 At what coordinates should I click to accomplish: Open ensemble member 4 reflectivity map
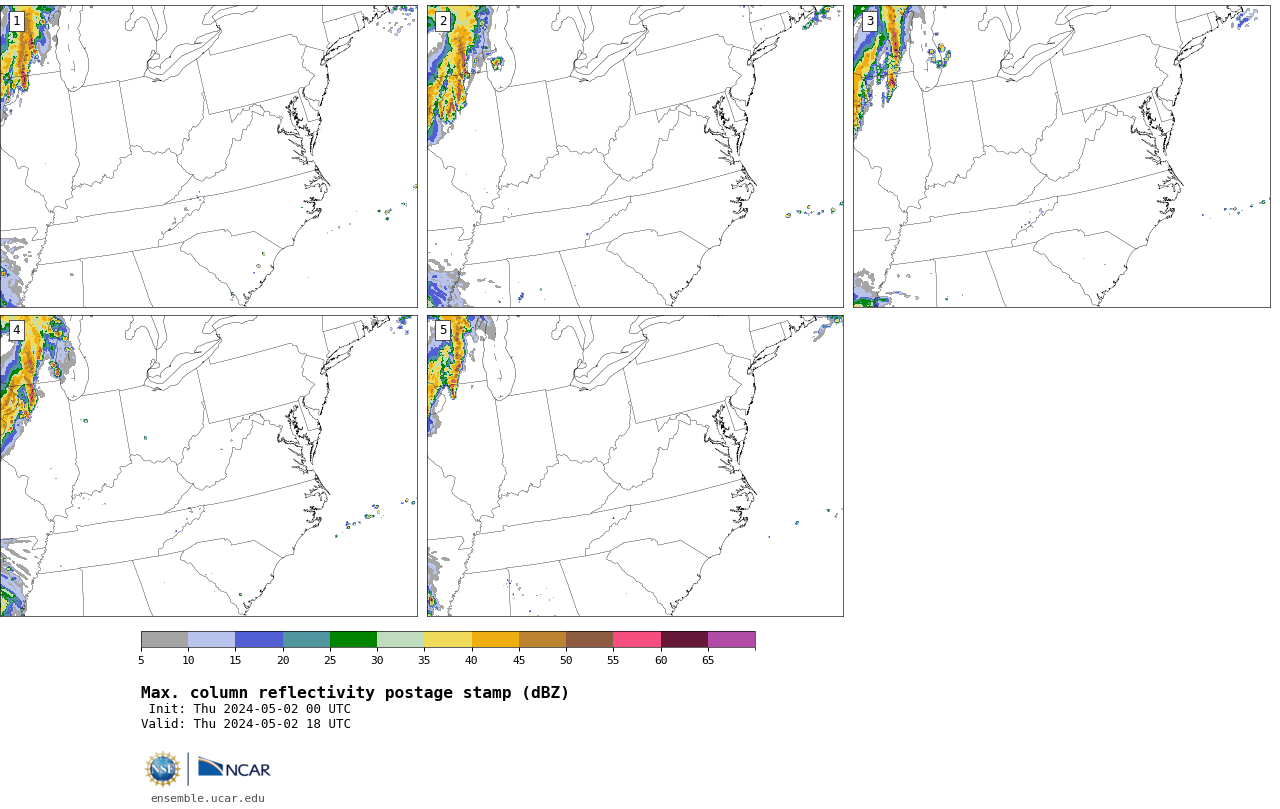208,466
